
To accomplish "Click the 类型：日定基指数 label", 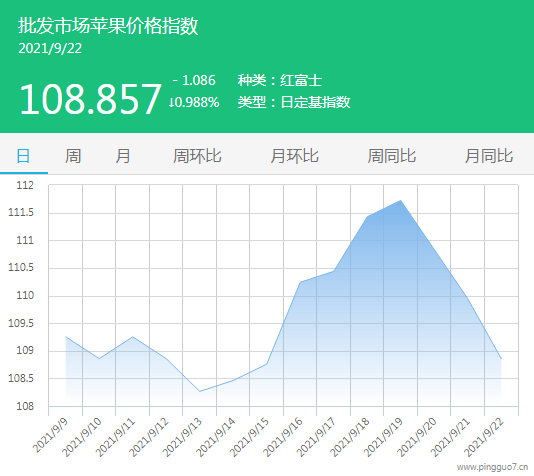I will [x=294, y=102].
